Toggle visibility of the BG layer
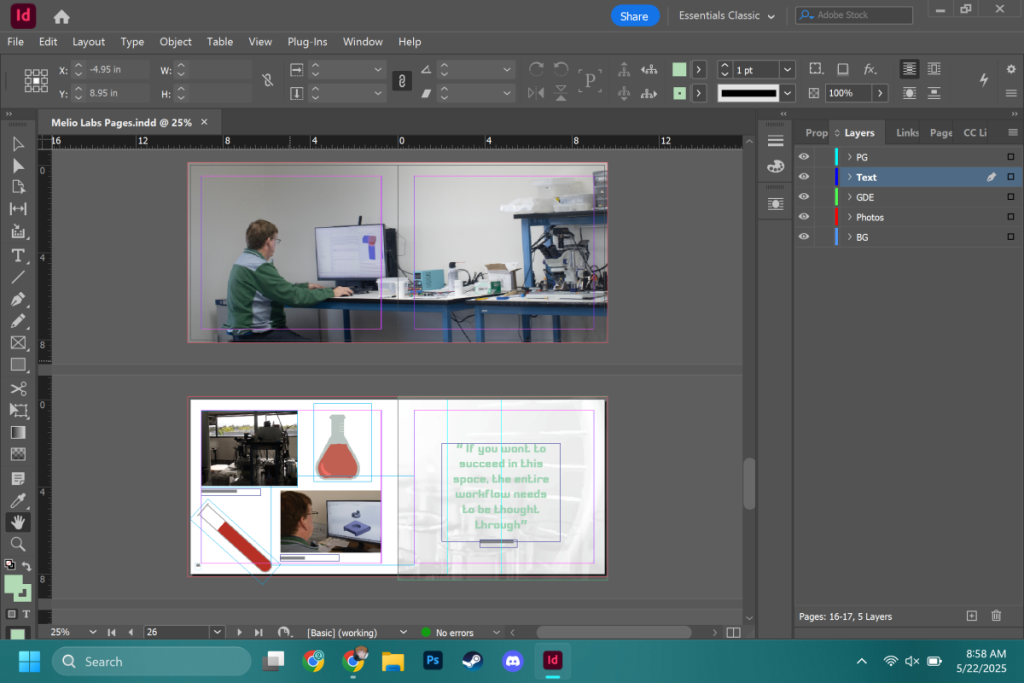This screenshot has width=1024, height=683. click(x=804, y=237)
